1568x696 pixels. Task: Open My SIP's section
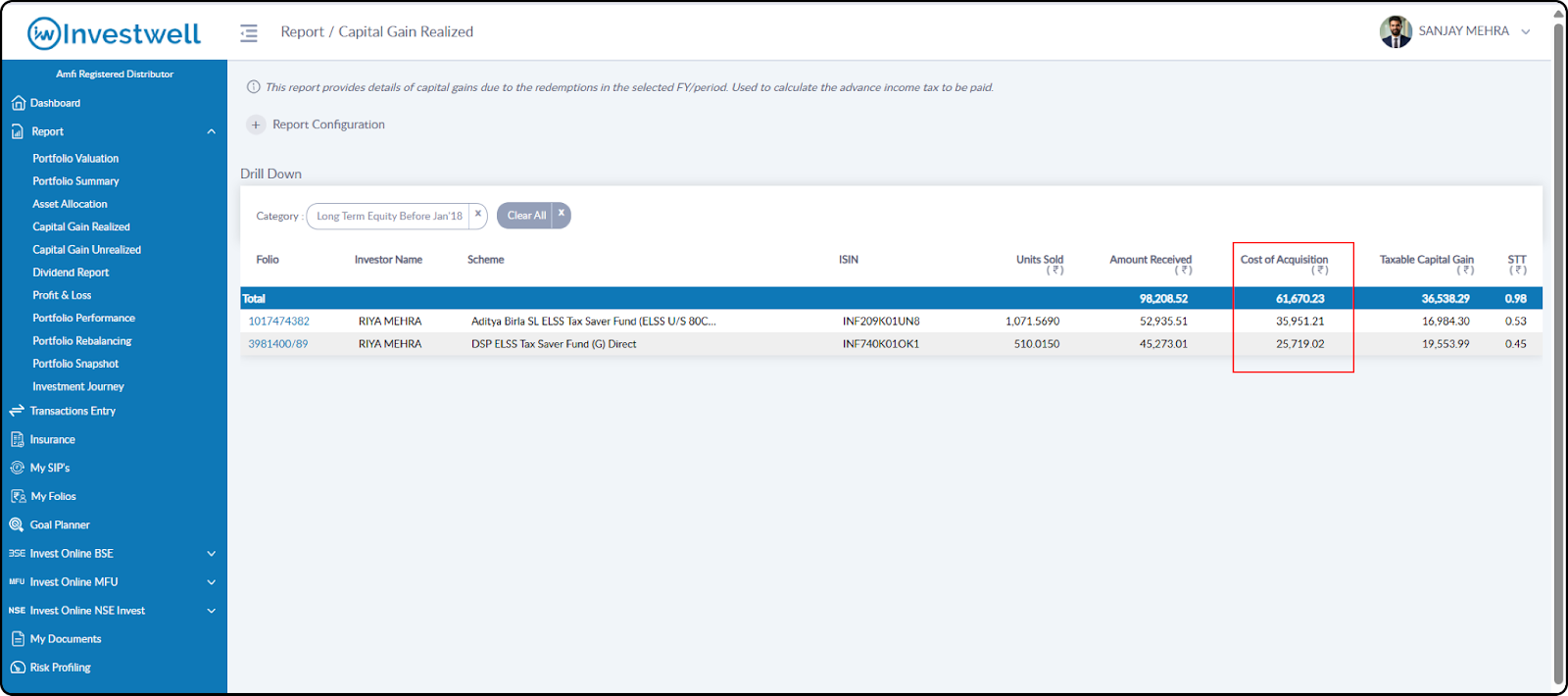click(x=50, y=468)
